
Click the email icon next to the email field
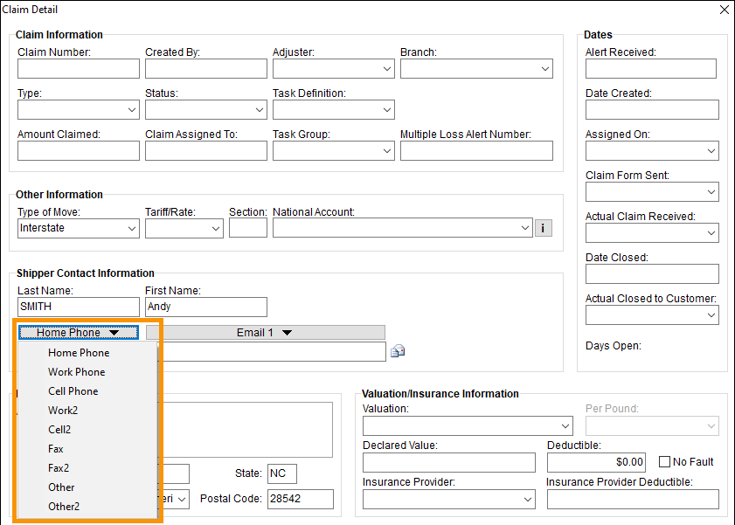397,351
